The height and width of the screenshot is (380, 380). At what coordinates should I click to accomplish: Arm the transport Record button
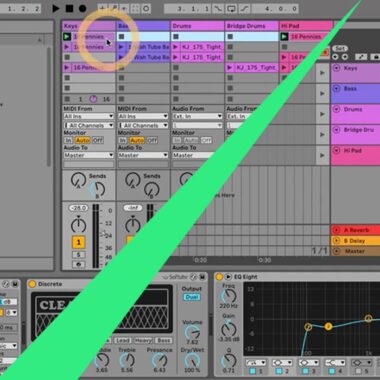coord(82,8)
